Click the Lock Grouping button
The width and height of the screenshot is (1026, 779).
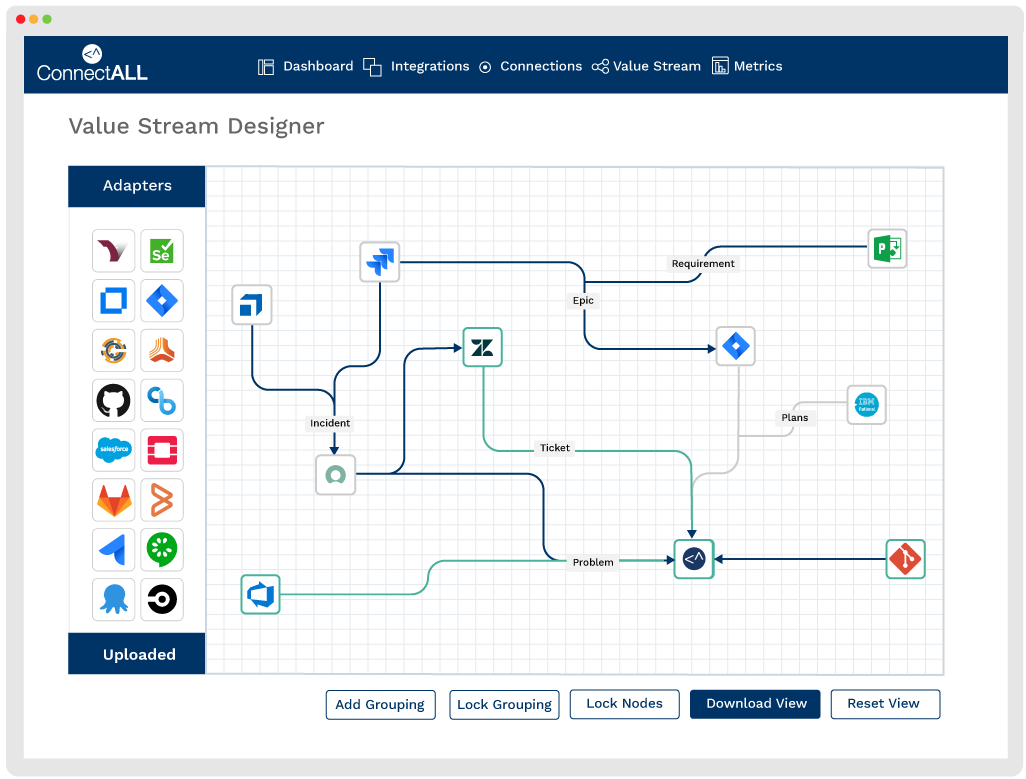click(x=504, y=704)
